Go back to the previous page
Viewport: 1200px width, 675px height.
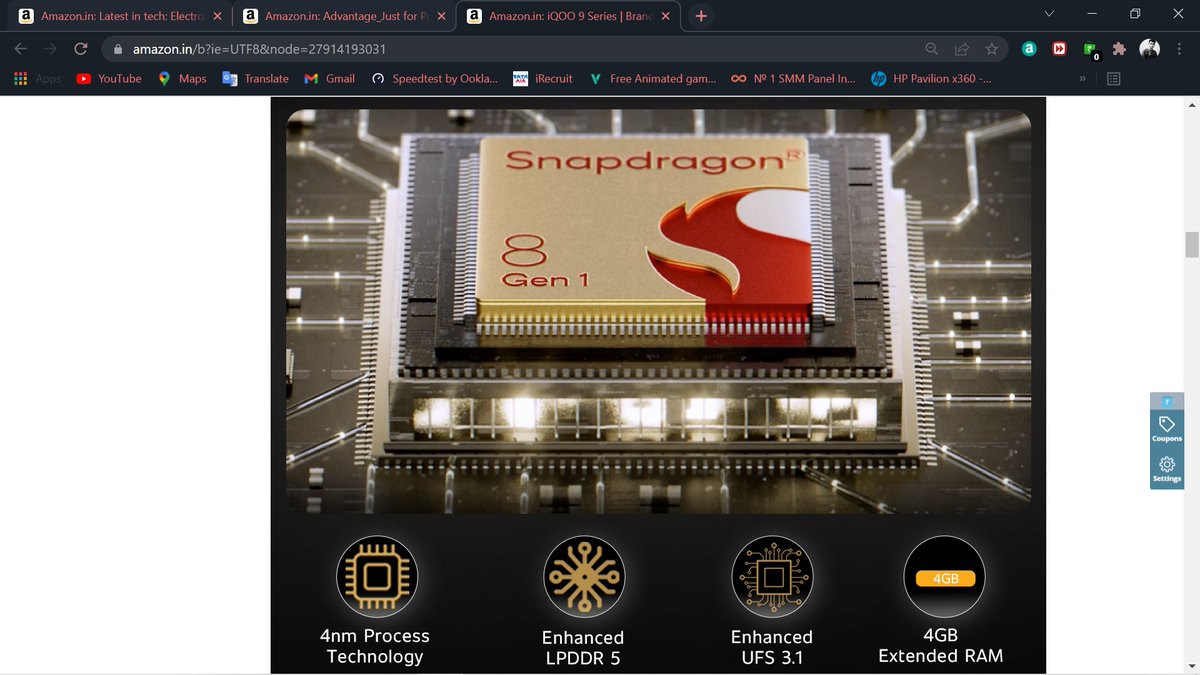(21, 48)
